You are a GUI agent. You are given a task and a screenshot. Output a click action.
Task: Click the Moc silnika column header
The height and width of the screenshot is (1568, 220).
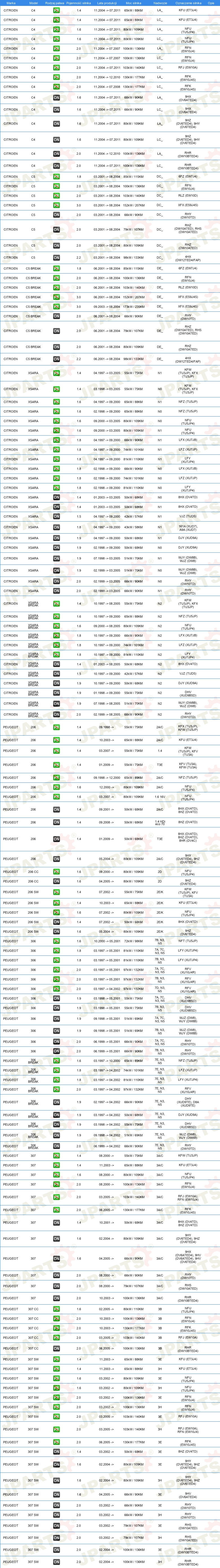[x=133, y=3]
